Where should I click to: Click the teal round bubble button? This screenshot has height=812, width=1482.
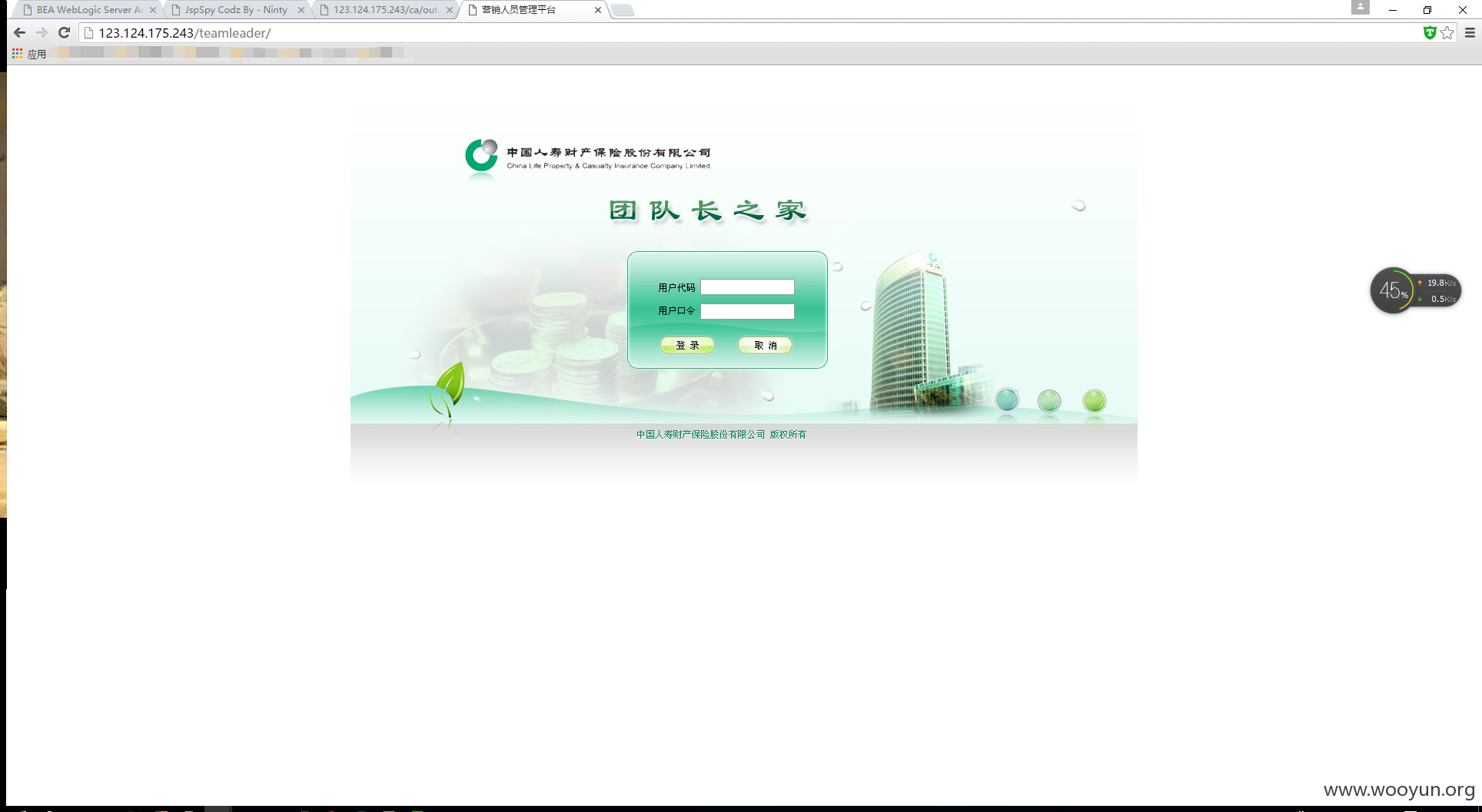[x=1007, y=400]
